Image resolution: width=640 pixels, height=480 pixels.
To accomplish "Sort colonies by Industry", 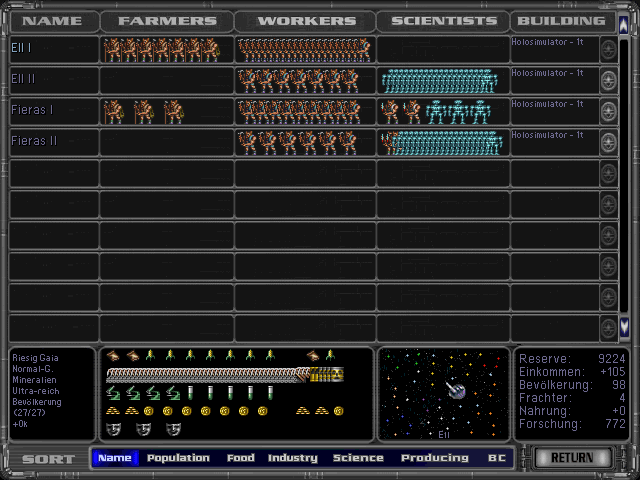I will (292, 458).
